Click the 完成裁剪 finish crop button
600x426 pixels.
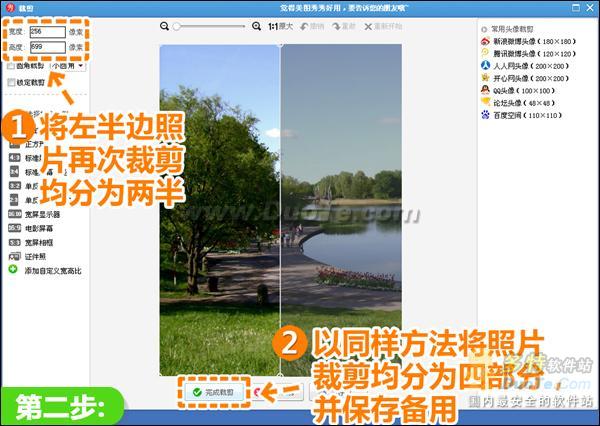[214, 392]
